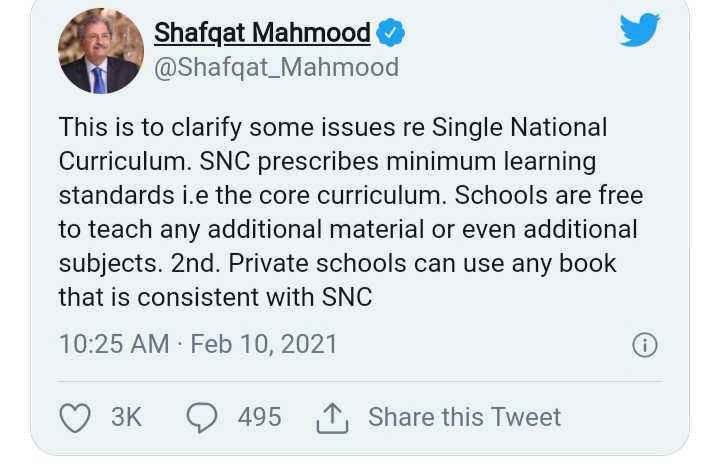Image resolution: width=720 pixels, height=476 pixels.
Task: Click the share upload arrow icon
Action: (331, 416)
